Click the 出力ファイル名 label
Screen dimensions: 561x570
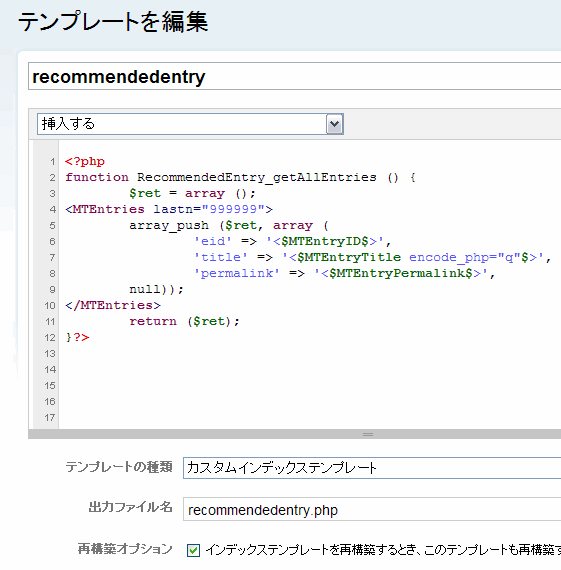click(x=131, y=507)
